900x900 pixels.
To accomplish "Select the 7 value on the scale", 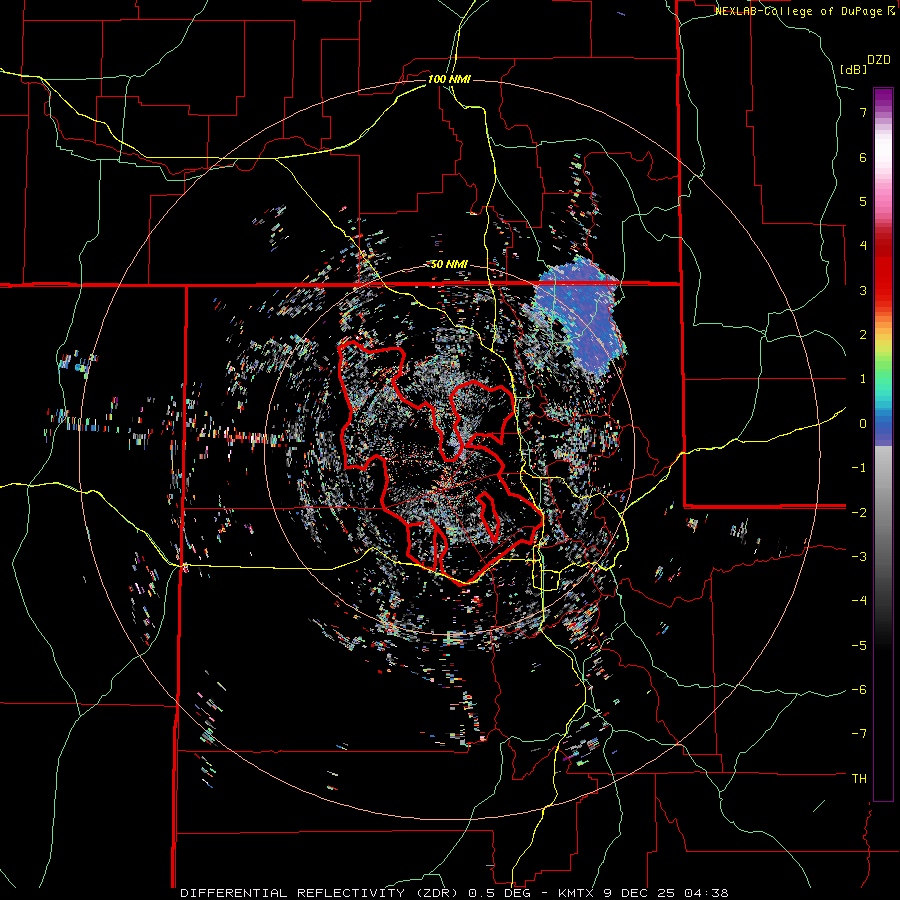I will coord(863,112).
